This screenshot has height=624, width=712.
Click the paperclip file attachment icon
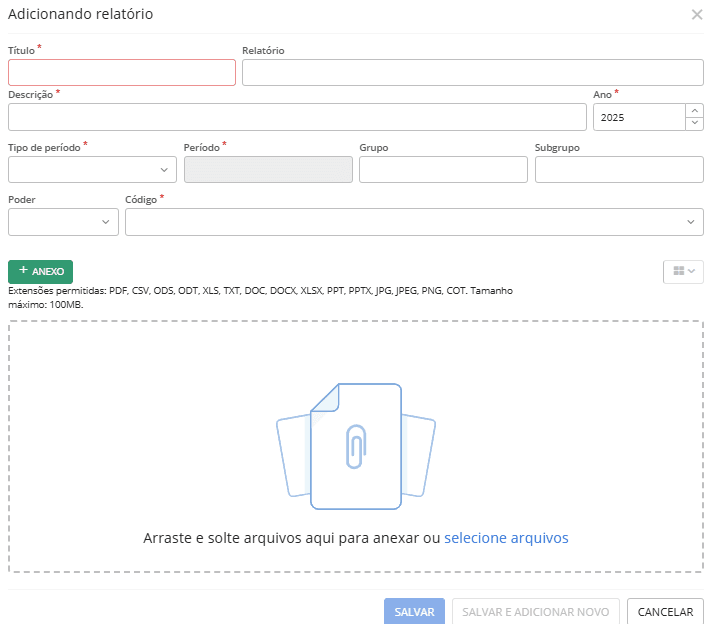pos(355,446)
